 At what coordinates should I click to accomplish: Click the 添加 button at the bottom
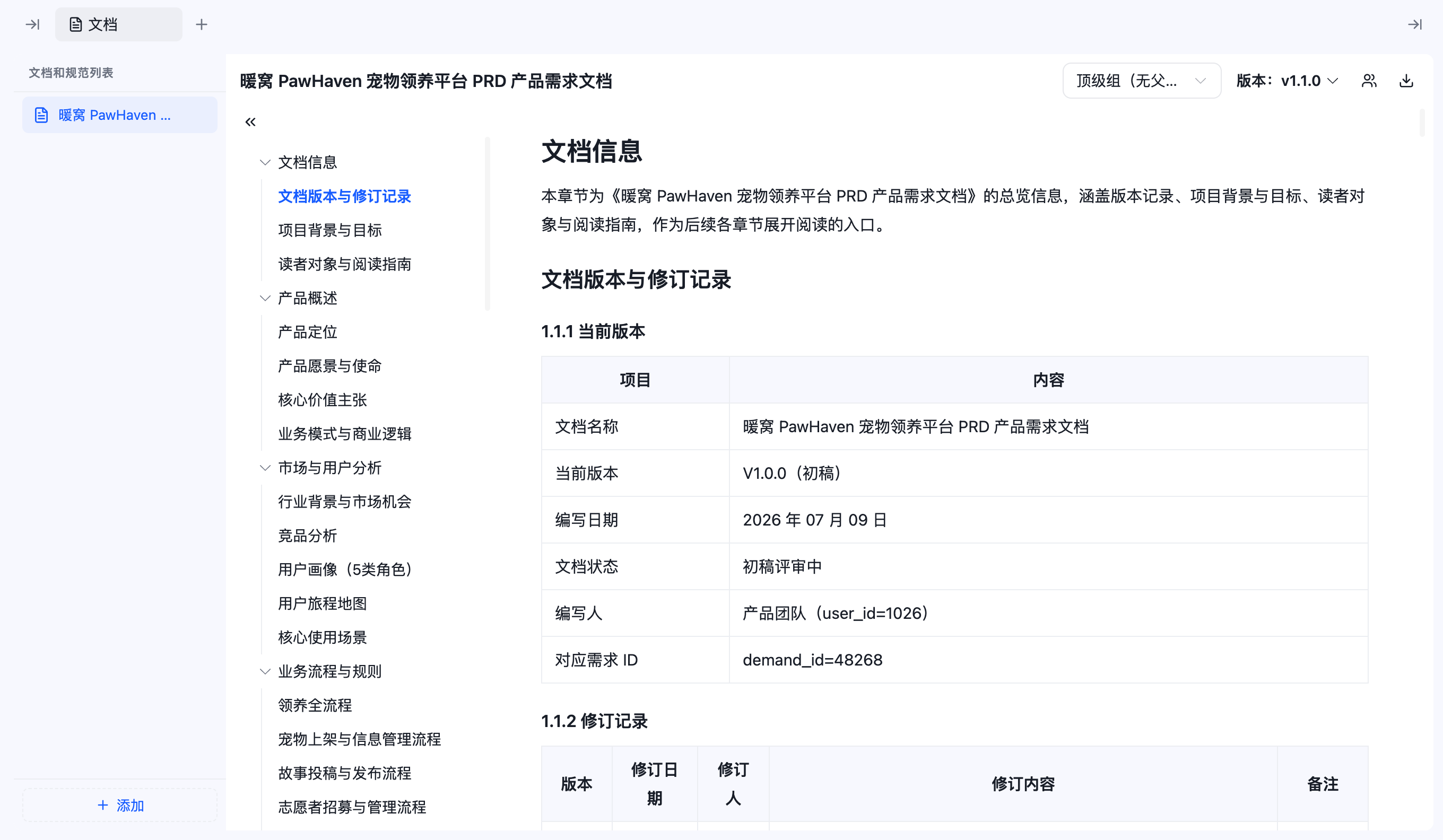click(x=120, y=805)
